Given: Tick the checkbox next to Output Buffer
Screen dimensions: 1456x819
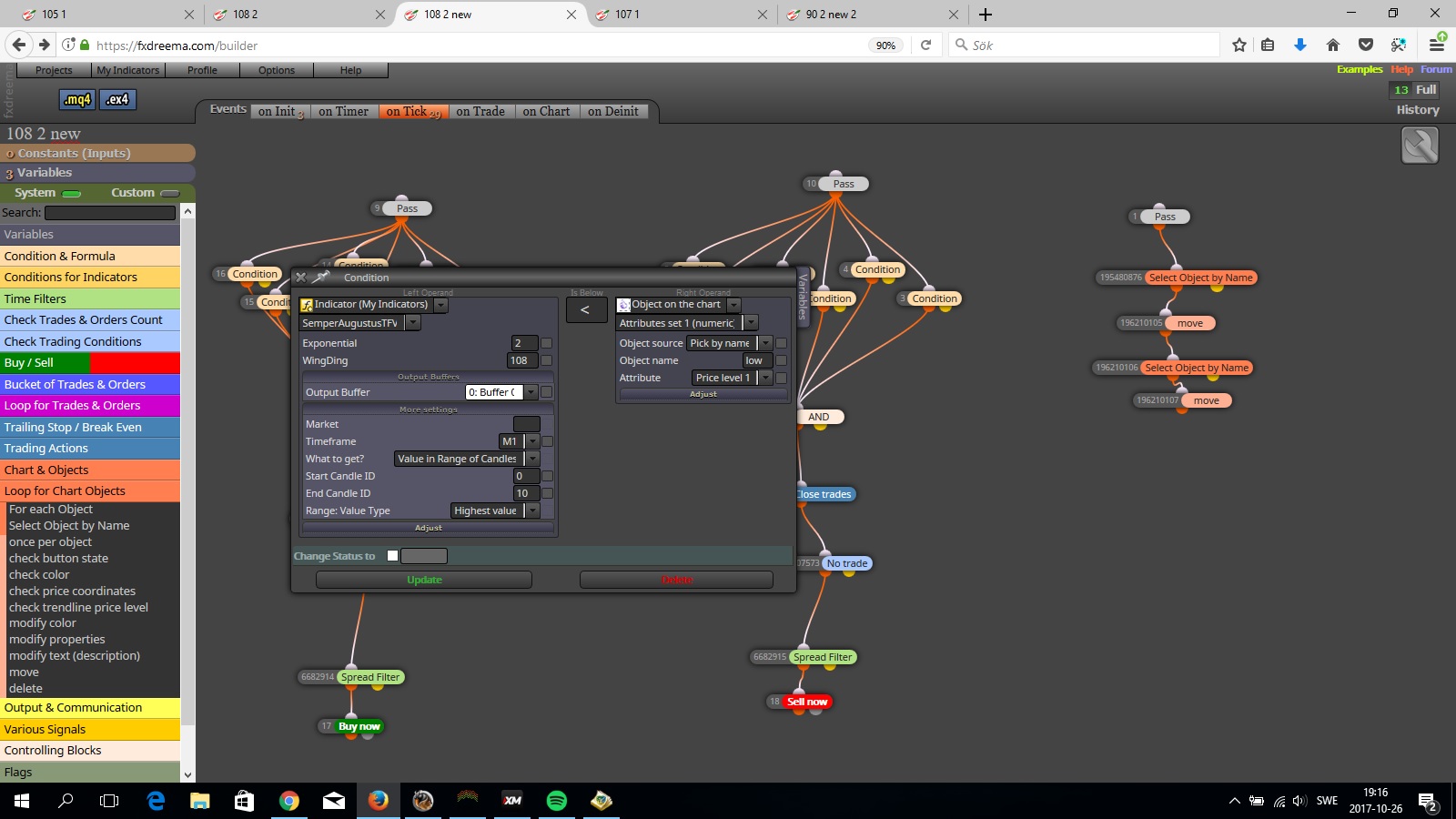Looking at the screenshot, I should (x=547, y=392).
